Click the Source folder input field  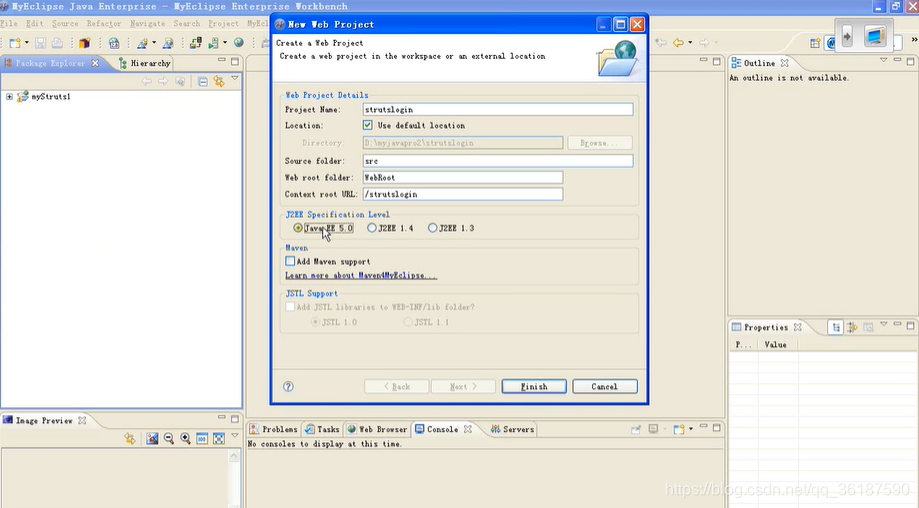click(x=498, y=161)
